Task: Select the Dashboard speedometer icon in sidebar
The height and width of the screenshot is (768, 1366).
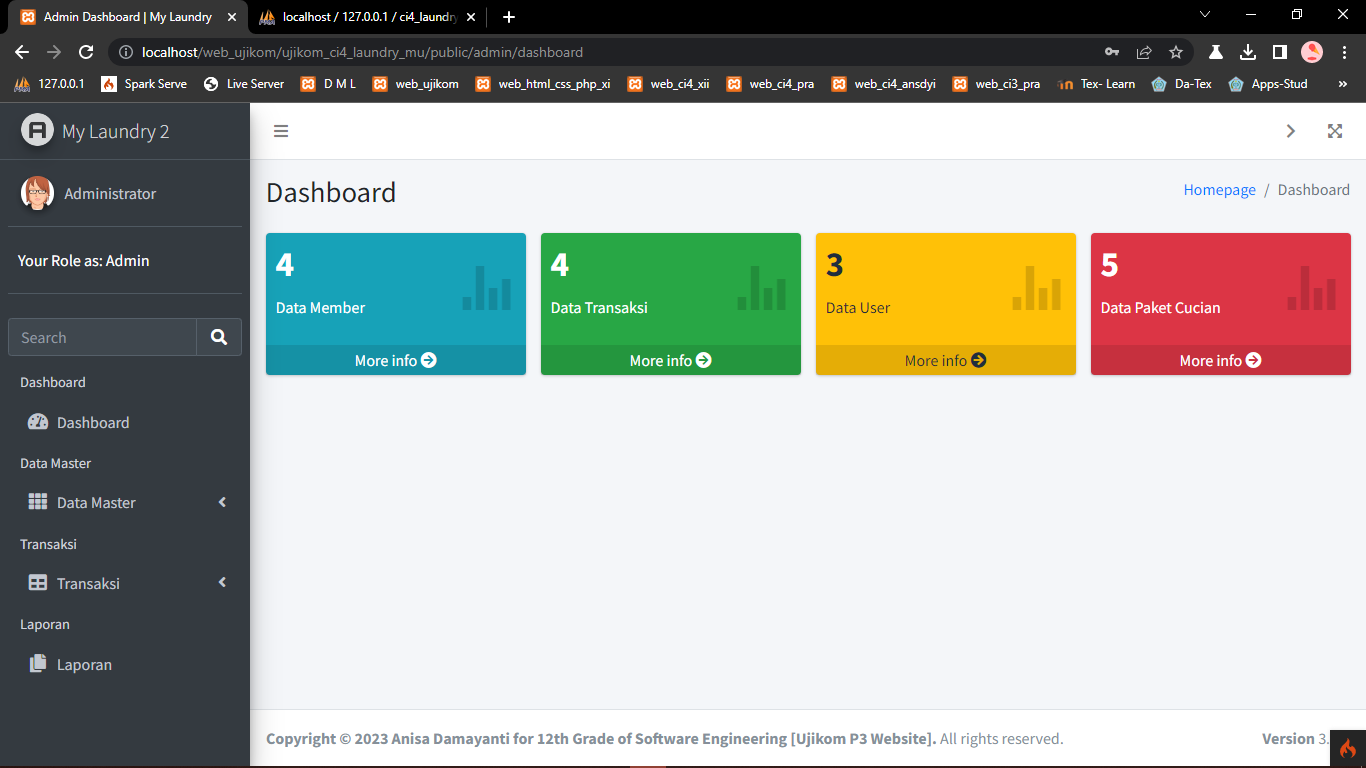Action: [x=37, y=422]
